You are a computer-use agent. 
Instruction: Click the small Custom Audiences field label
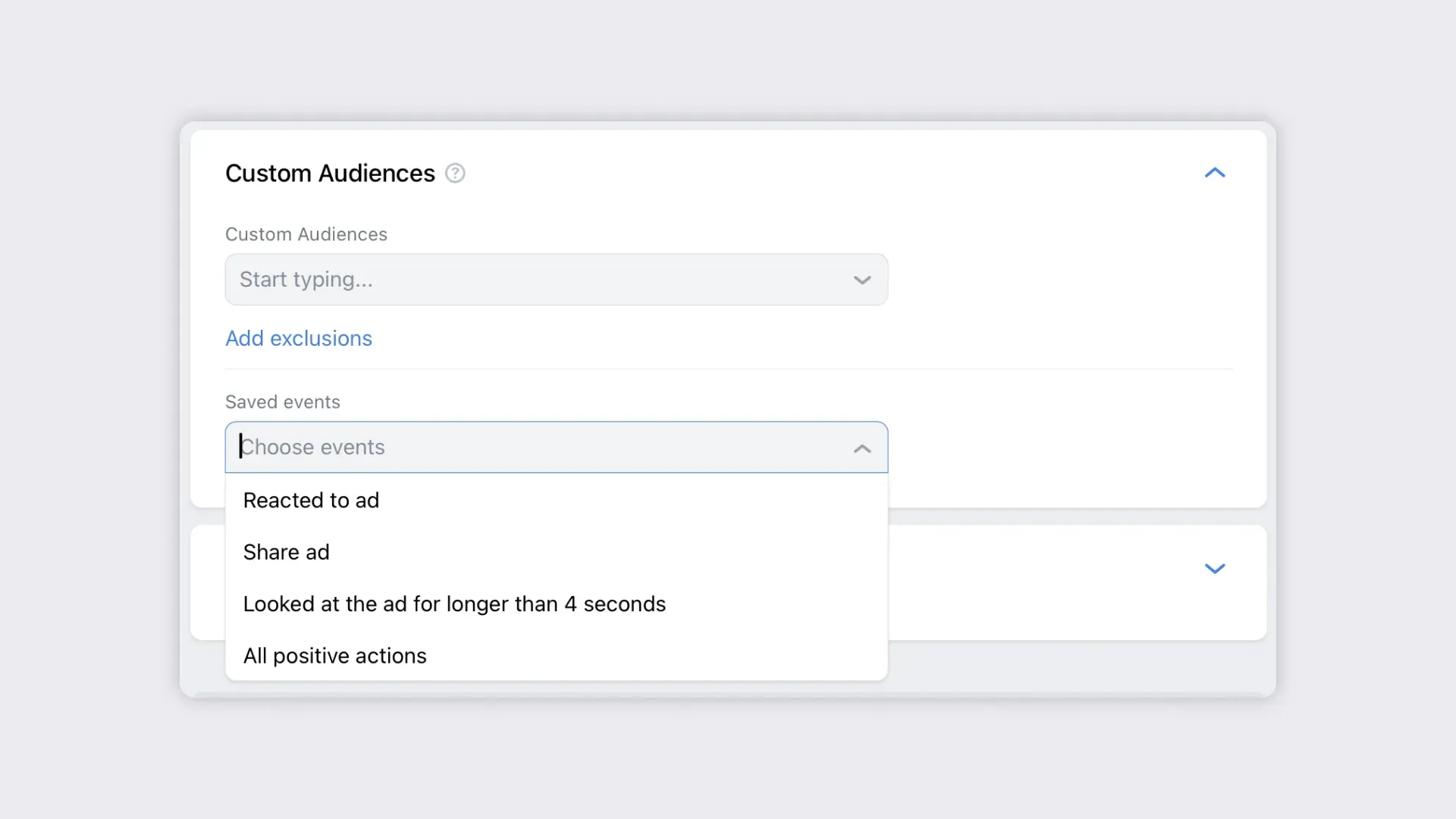click(306, 234)
